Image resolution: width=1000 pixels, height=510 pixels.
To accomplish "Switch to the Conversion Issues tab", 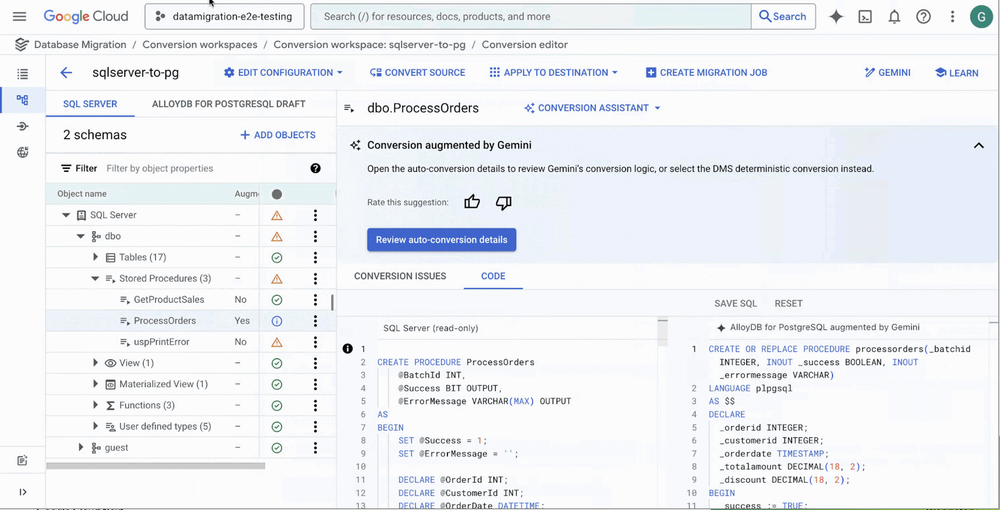I will point(400,276).
